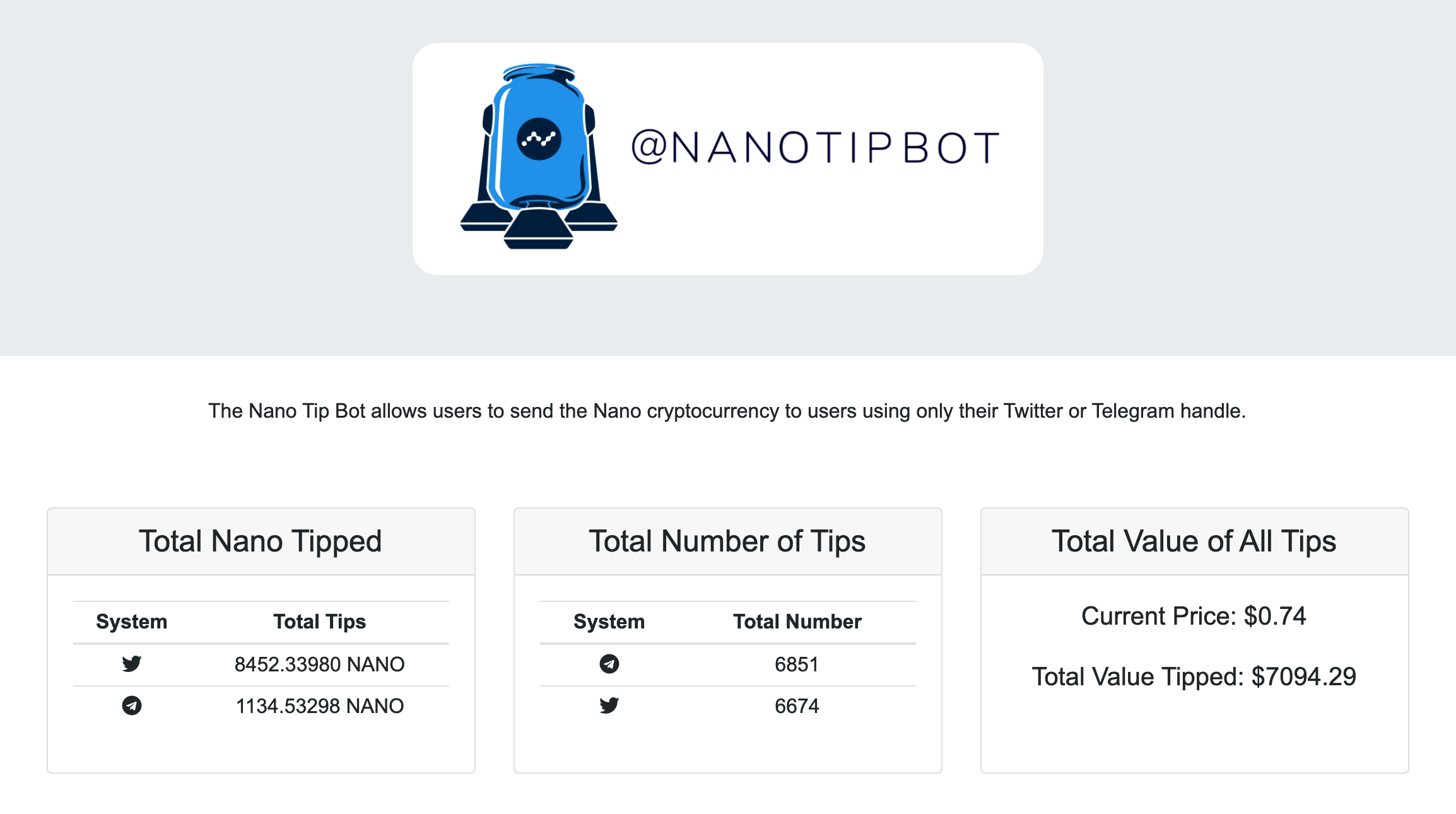
Task: Click Total Value Tipped $7094.29 text
Action: click(1194, 676)
